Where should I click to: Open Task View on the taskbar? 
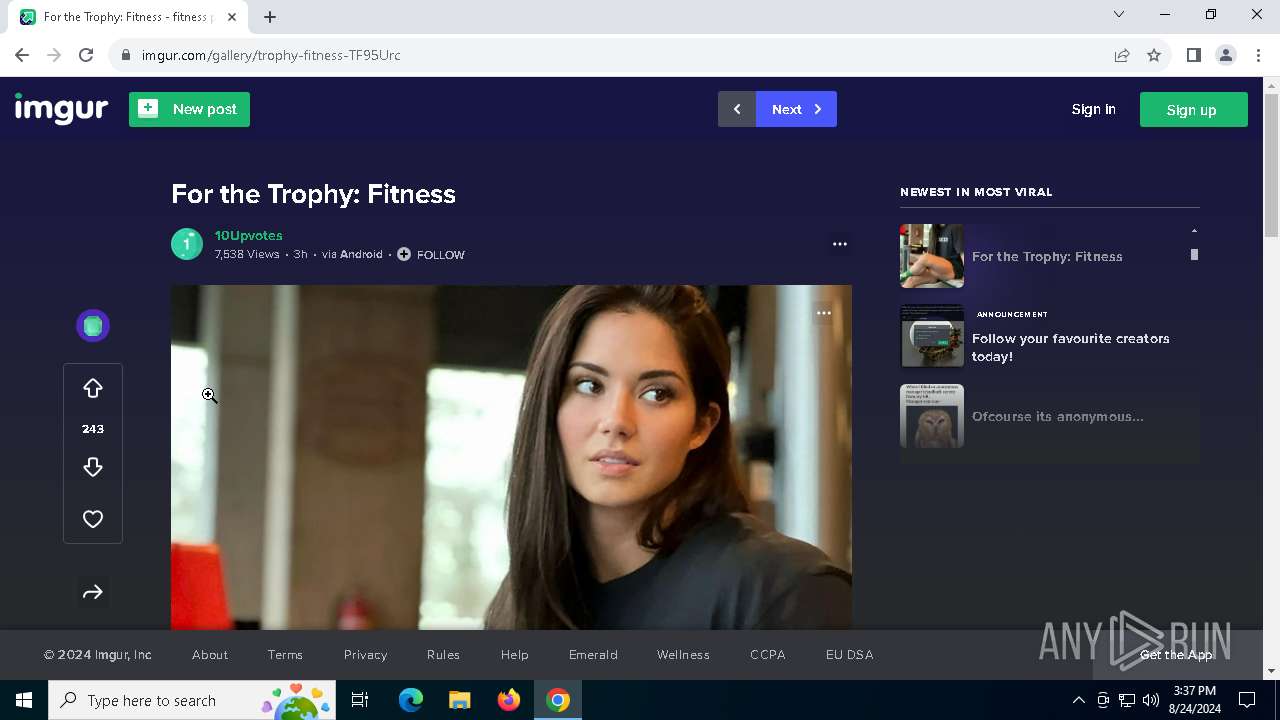click(360, 700)
